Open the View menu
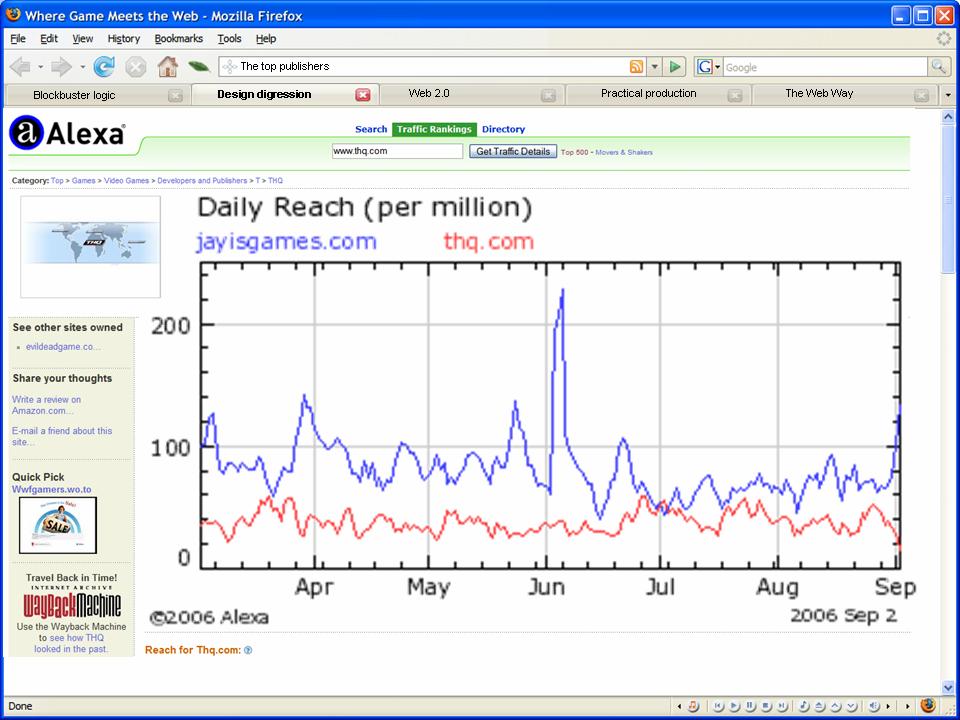 pos(83,39)
